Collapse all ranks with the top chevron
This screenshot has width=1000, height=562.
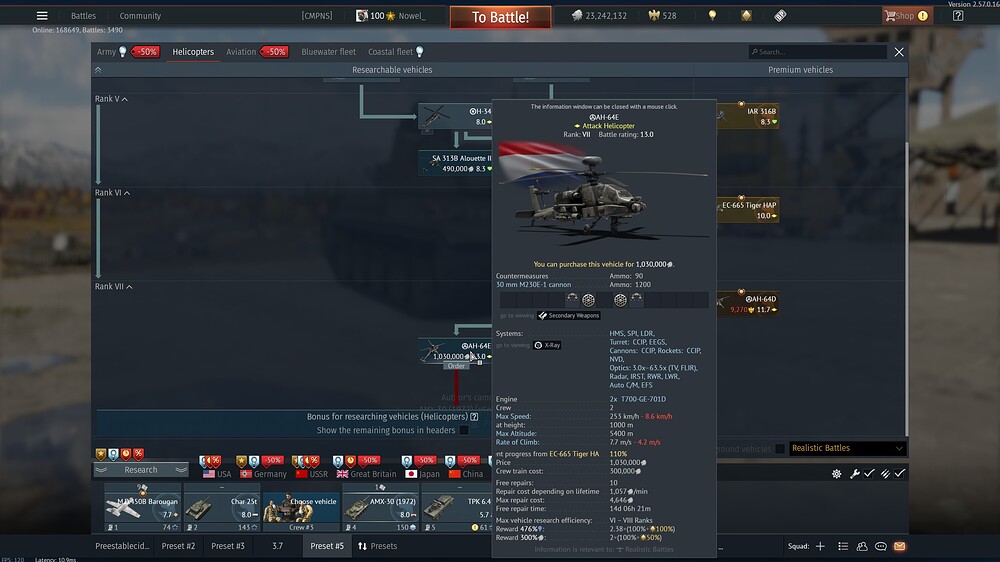tap(98, 70)
